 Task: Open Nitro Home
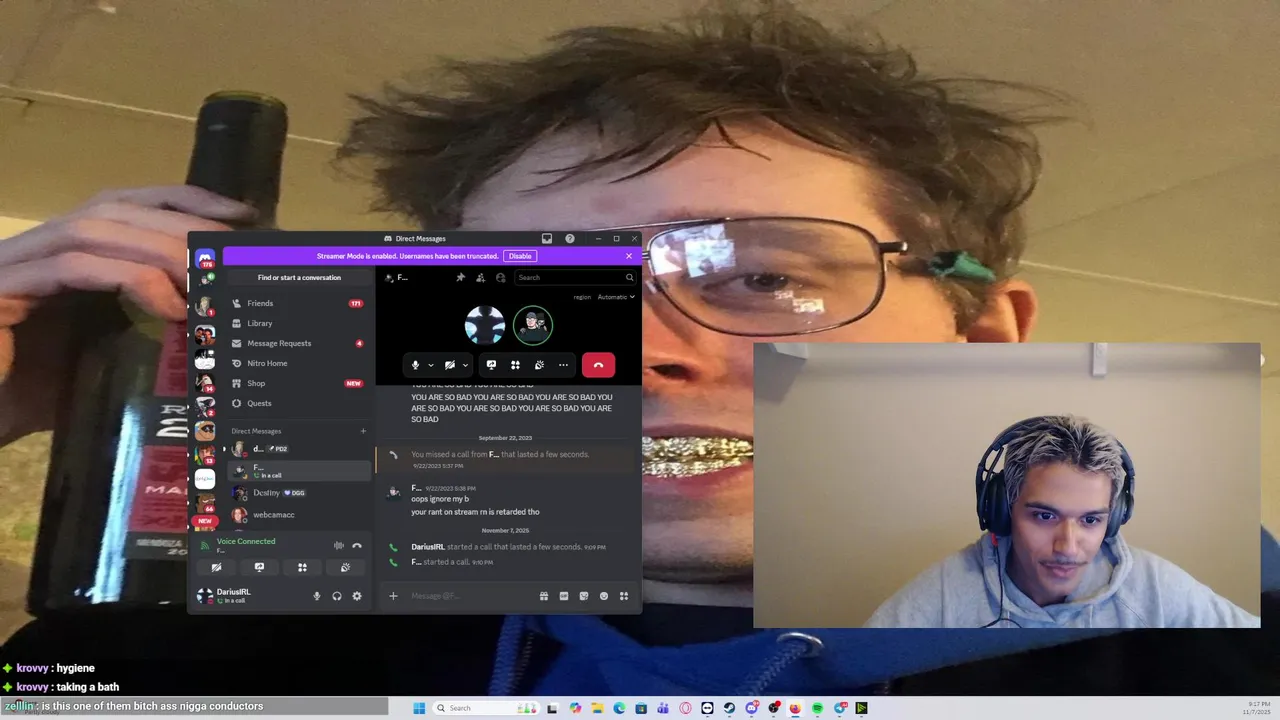[299, 363]
